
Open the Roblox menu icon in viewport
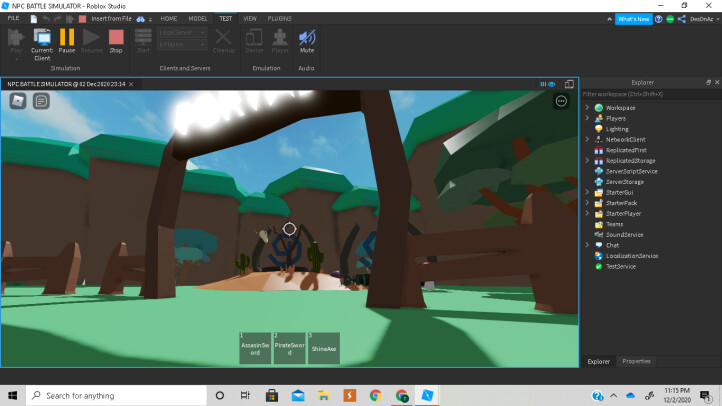click(18, 101)
